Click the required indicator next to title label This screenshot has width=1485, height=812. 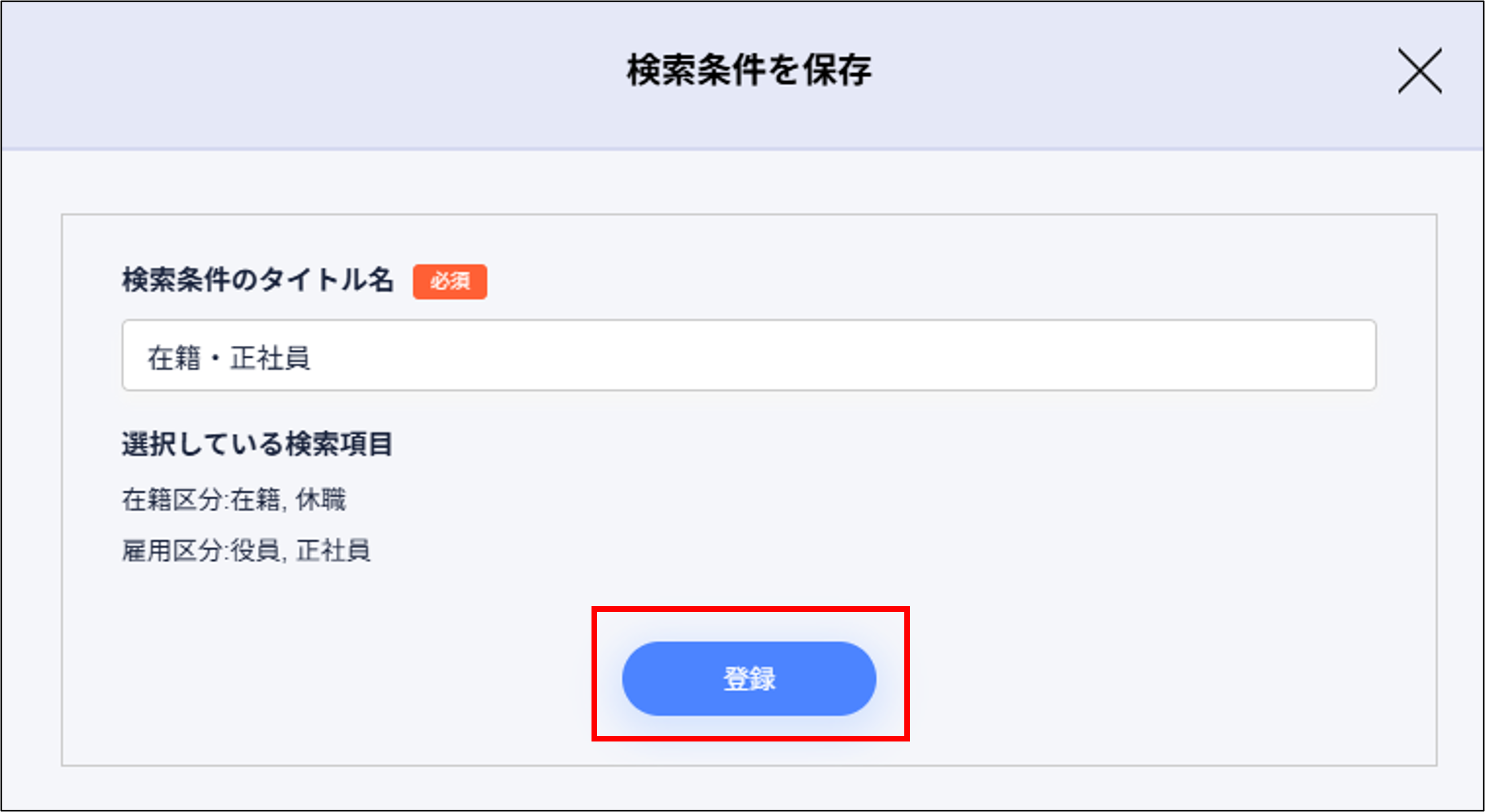(450, 282)
